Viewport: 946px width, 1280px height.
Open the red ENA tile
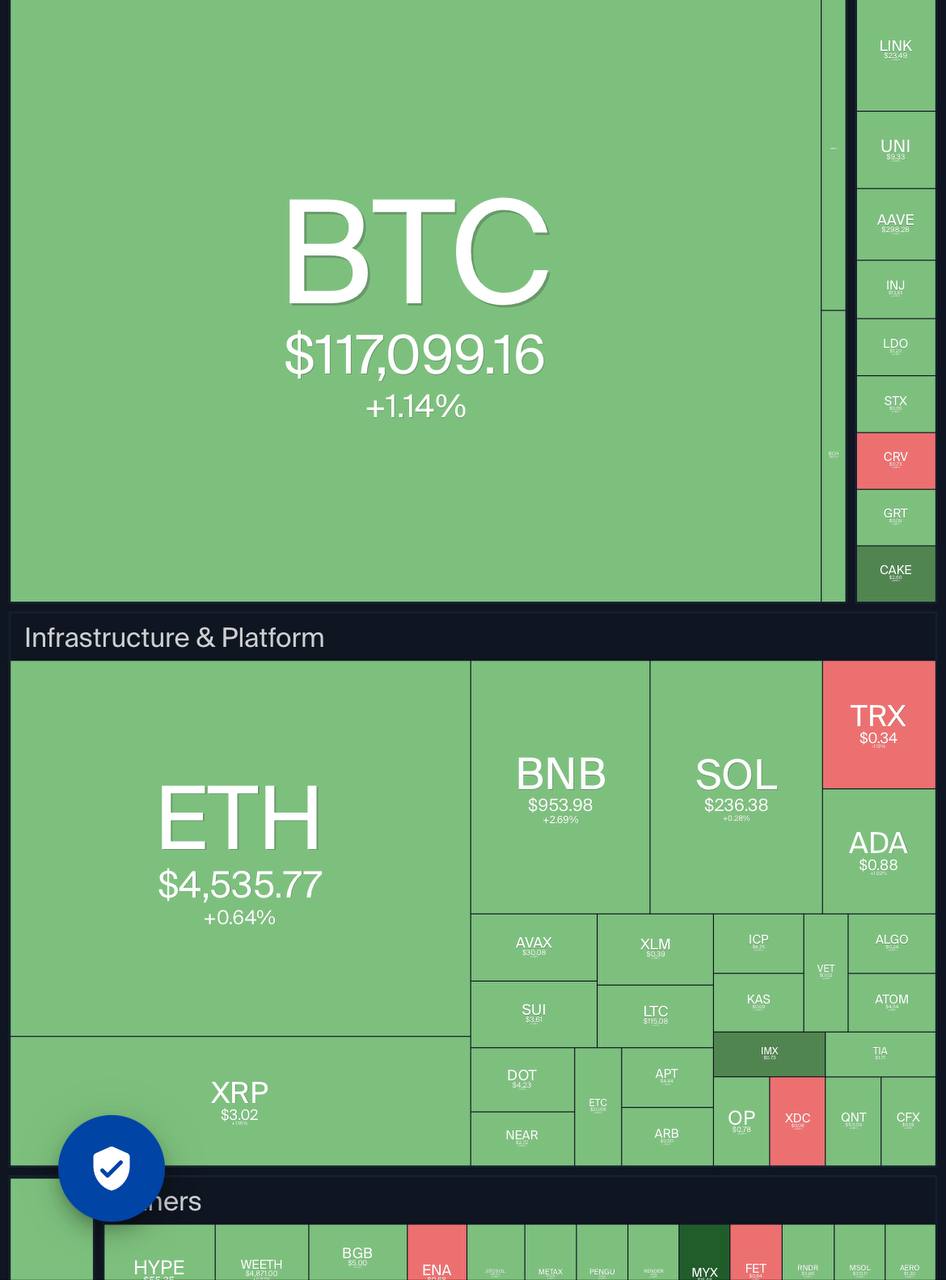point(437,1252)
